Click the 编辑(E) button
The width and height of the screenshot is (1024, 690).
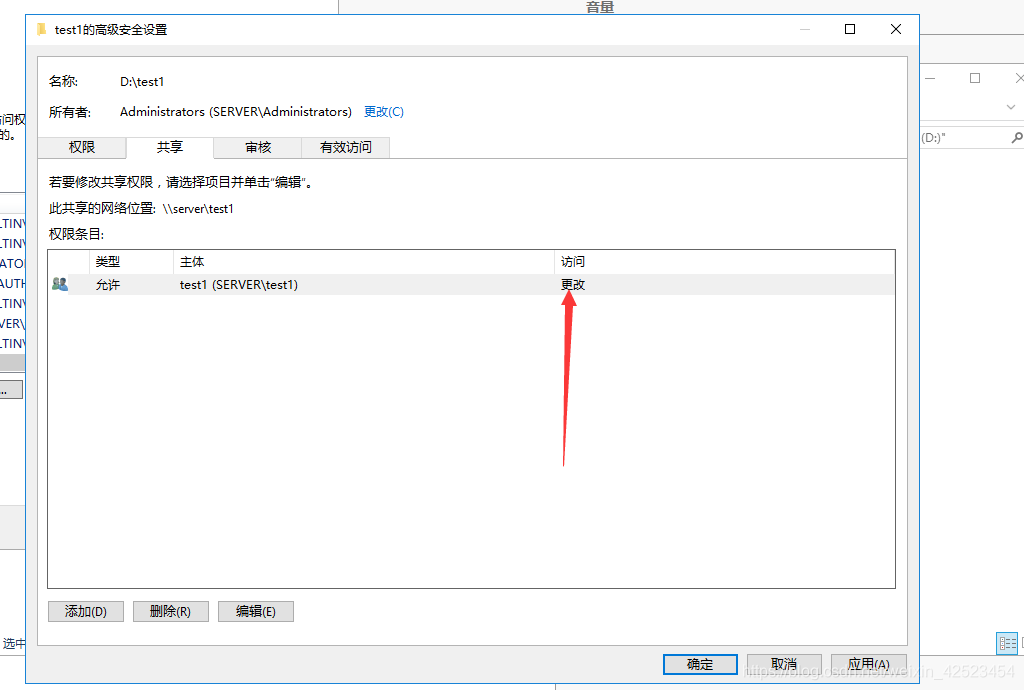click(x=255, y=611)
